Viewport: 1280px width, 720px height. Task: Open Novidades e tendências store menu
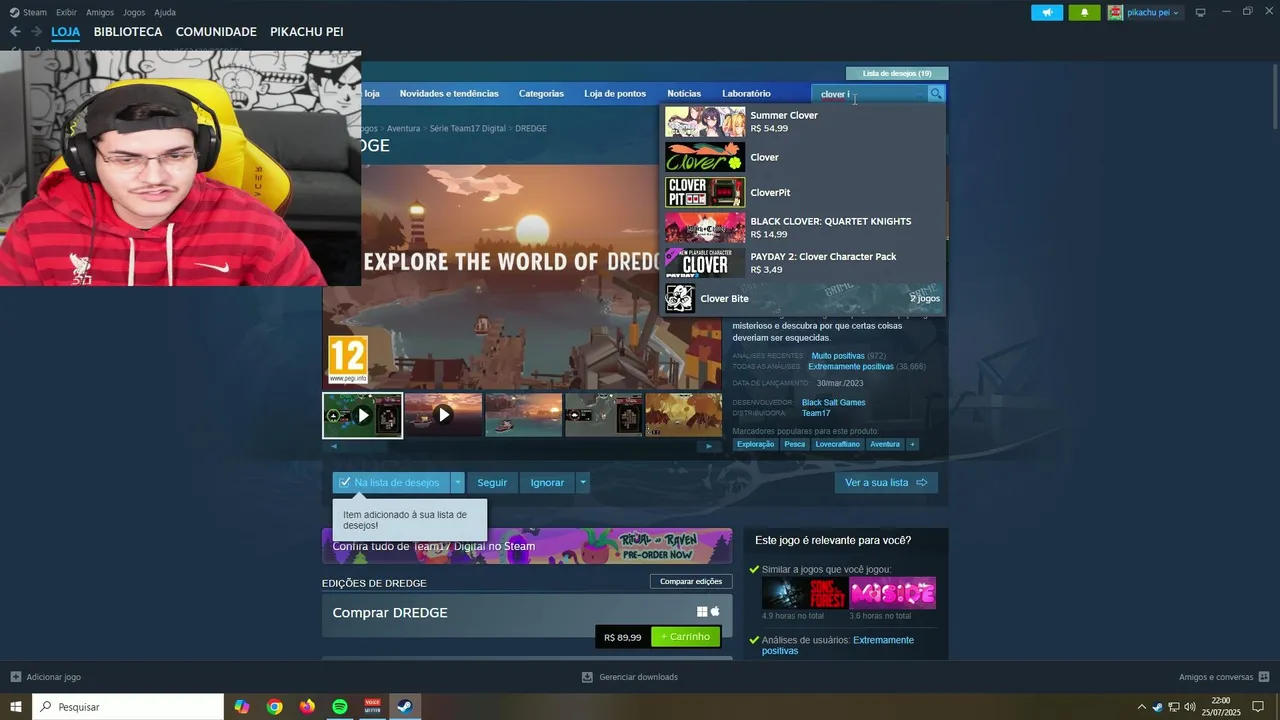click(x=449, y=94)
